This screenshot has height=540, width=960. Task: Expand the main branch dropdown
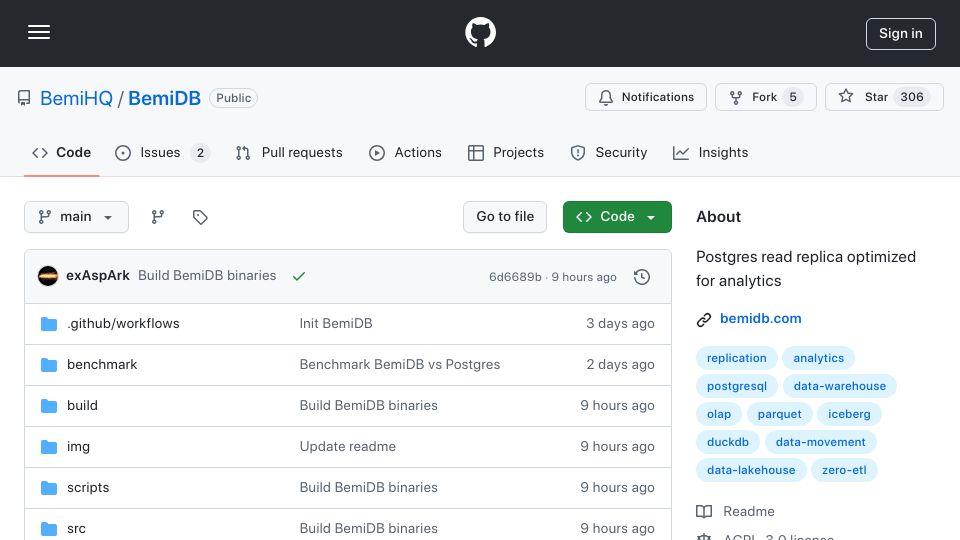77,217
